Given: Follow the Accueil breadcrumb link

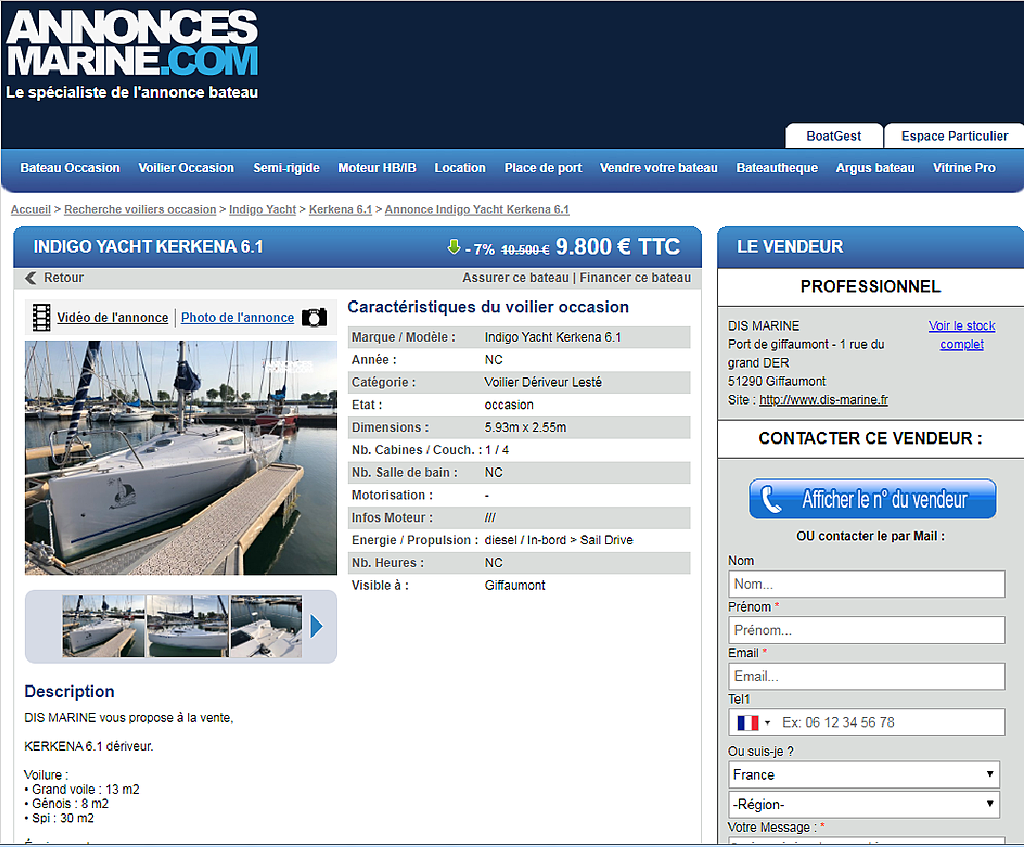Looking at the screenshot, I should (x=31, y=210).
